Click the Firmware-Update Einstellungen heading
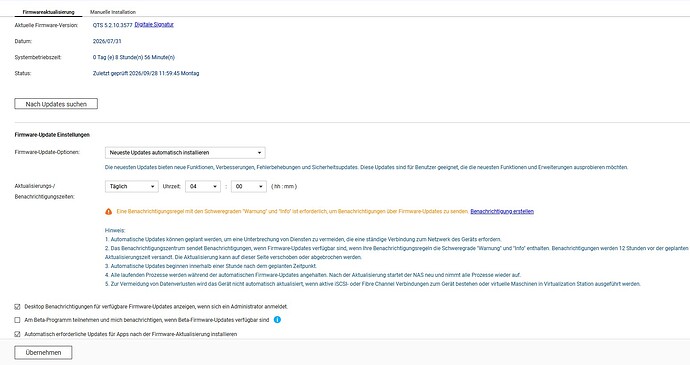690x365 pixels. tap(52, 135)
